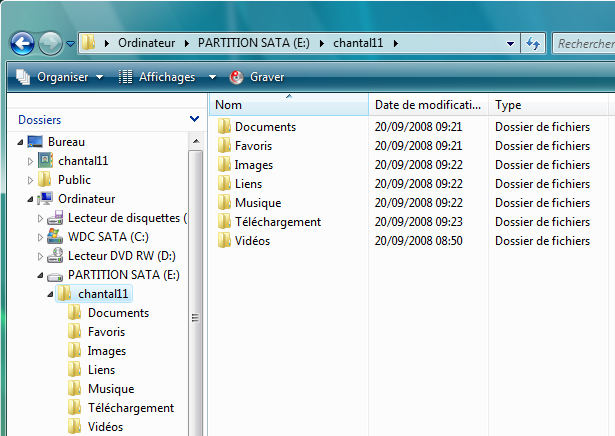
Task: Select Musique folder icon in file list
Action: click(224, 202)
